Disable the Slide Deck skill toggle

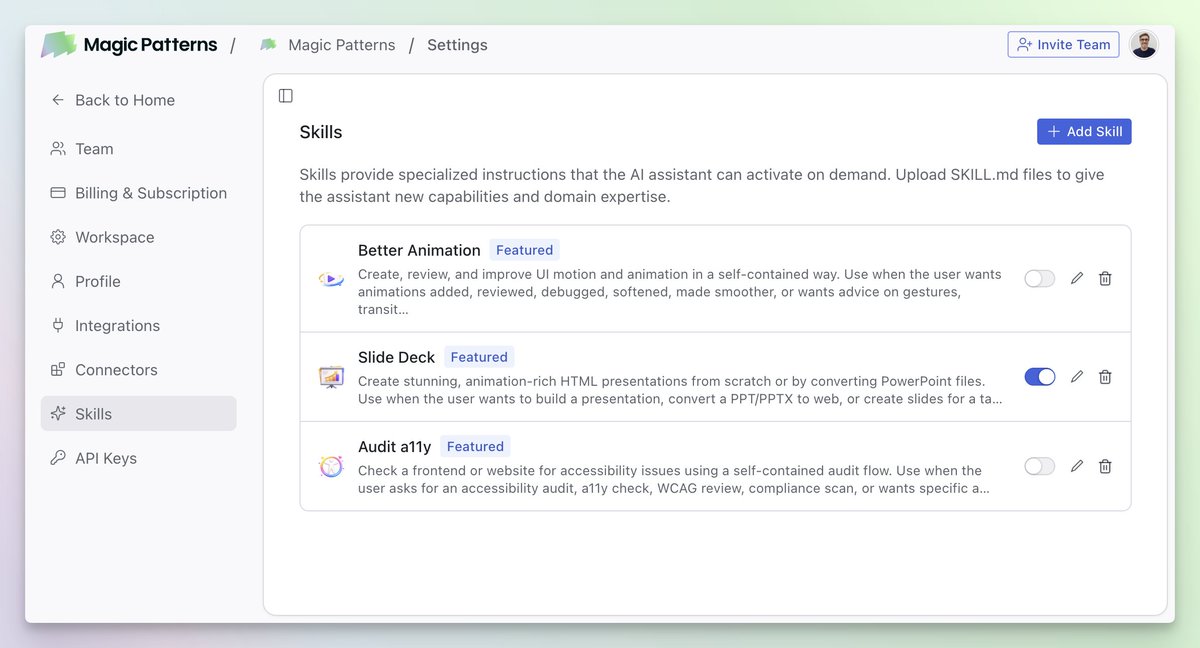pos(1039,377)
